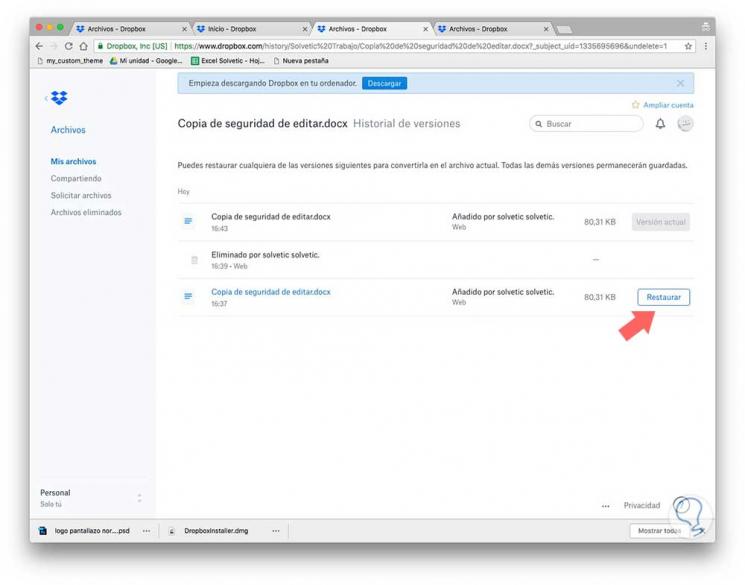Click document icon of 16:43 version
Image resolution: width=745 pixels, height=585 pixels.
tap(188, 221)
